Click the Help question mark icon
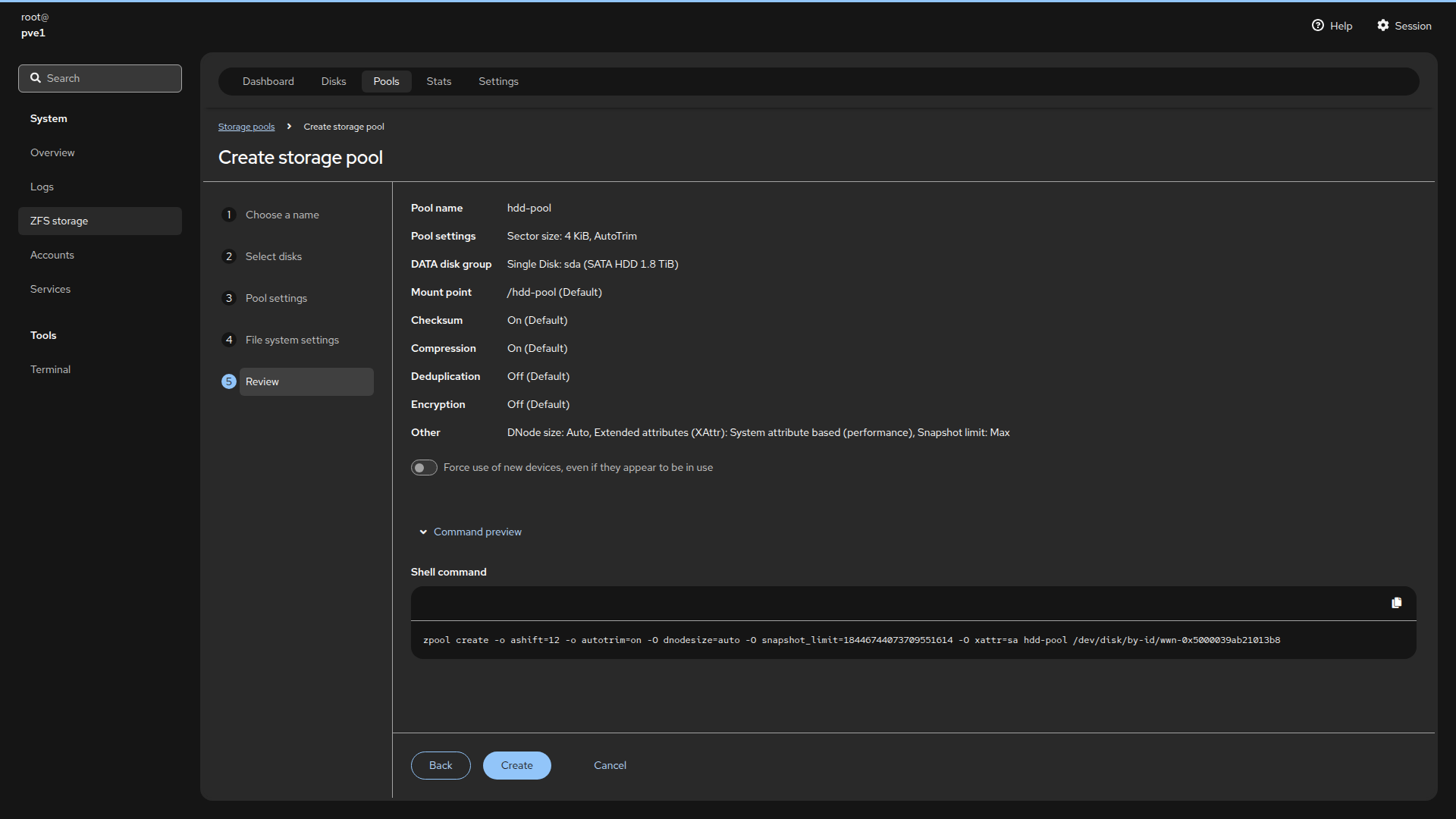This screenshot has height=819, width=1456. pos(1317,26)
